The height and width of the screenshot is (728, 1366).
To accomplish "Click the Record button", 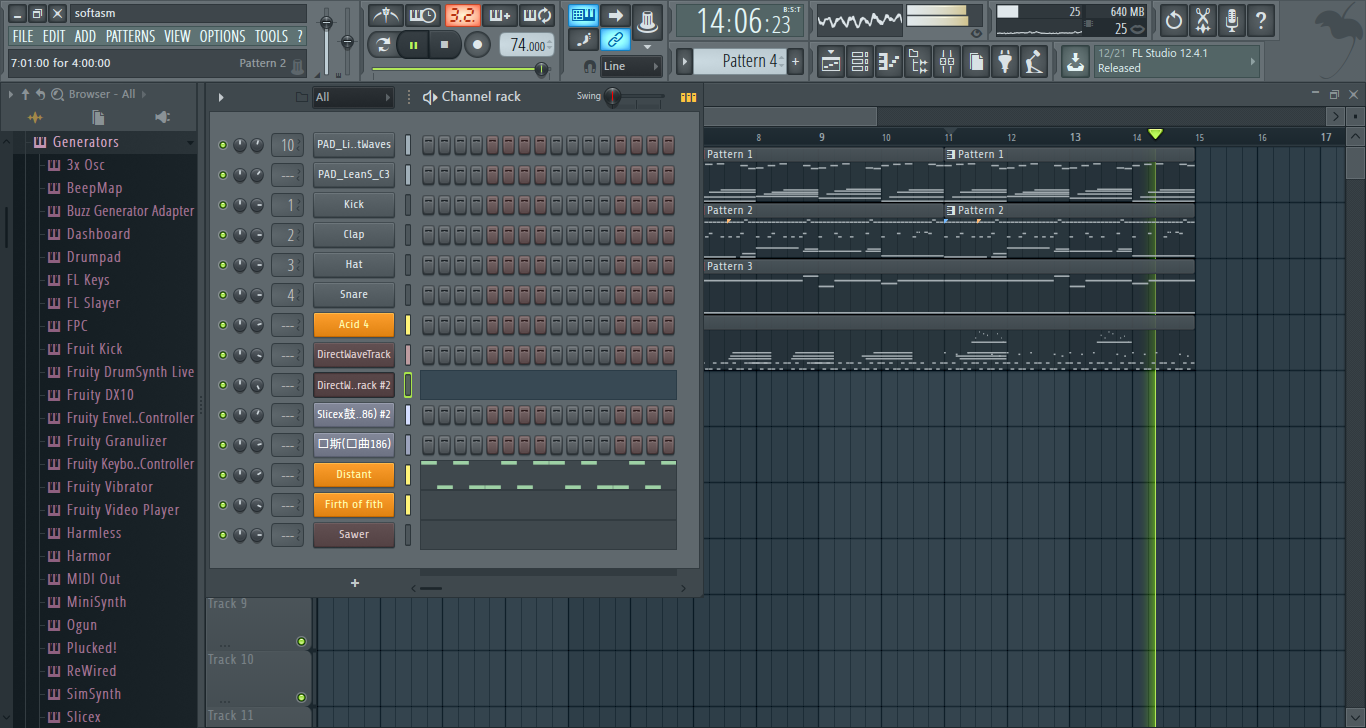I will click(x=478, y=45).
